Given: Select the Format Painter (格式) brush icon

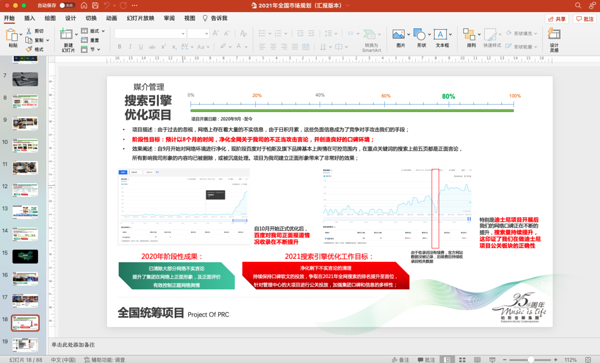Looking at the screenshot, I should tap(29, 49).
